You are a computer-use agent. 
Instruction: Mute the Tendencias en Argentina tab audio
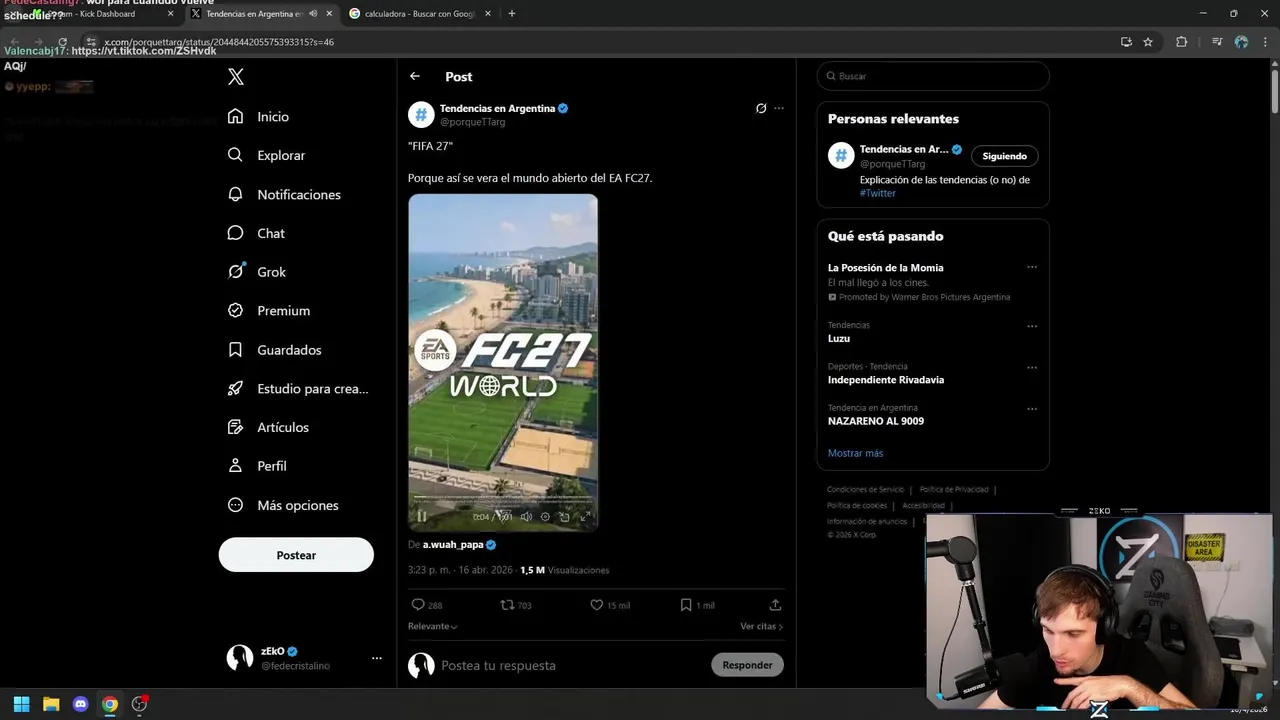click(x=313, y=14)
